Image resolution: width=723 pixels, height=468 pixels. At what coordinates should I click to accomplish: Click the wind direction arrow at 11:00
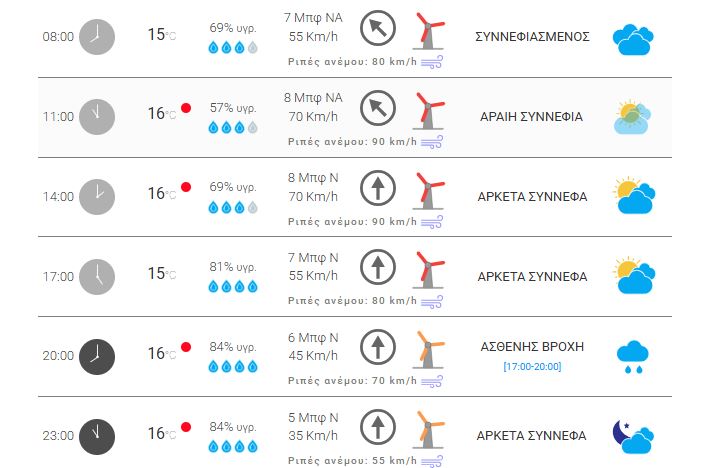point(377,107)
